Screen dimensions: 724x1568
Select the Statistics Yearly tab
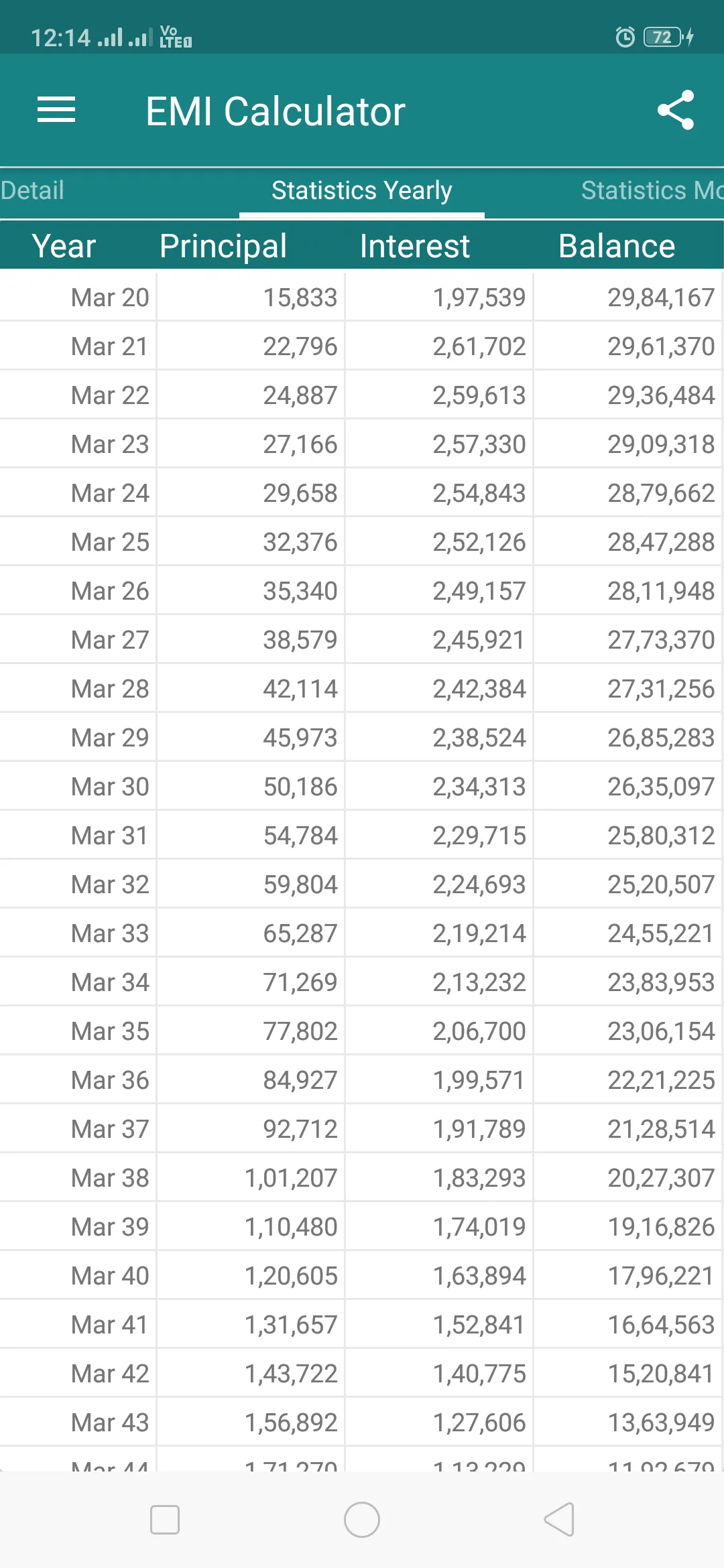click(362, 190)
